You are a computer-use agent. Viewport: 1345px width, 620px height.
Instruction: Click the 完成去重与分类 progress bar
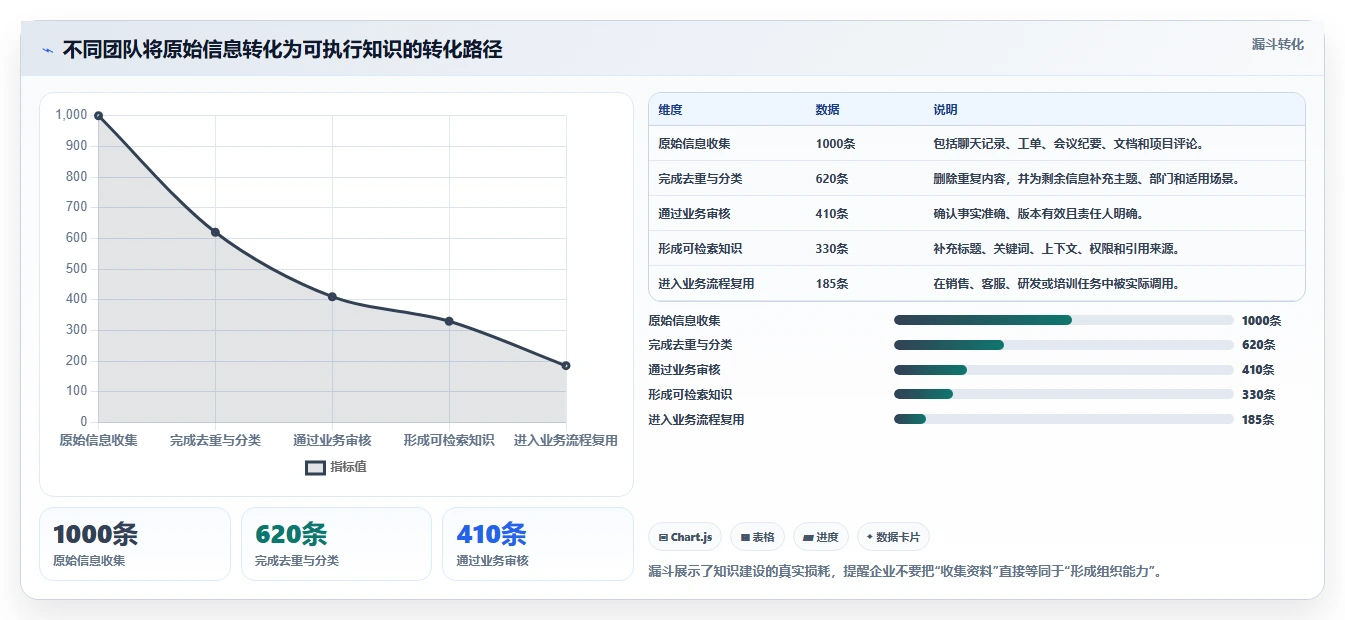click(x=1063, y=345)
